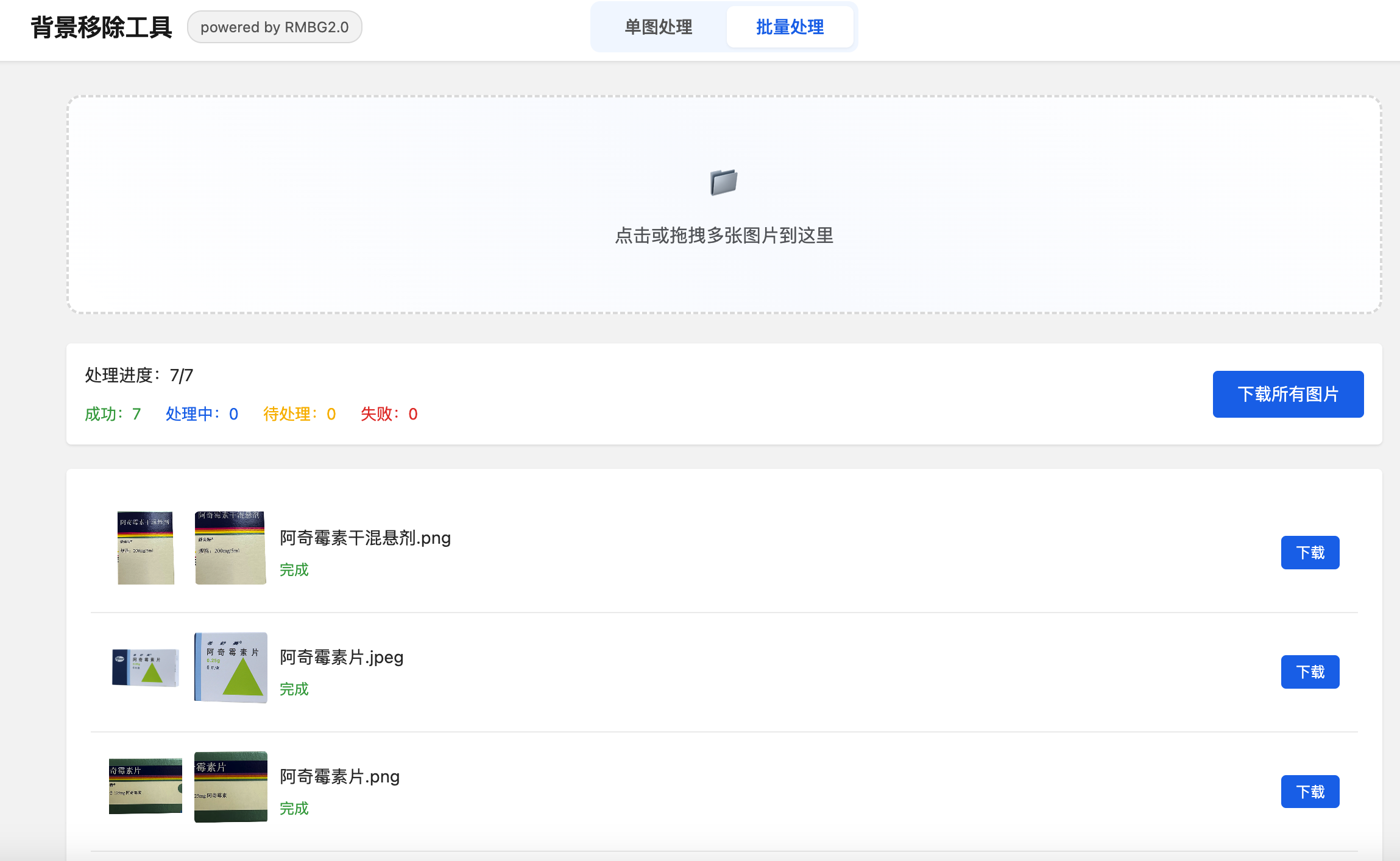The image size is (1400, 861).
Task: Open processed thumbnail of 阿奇霉素干混悬剂.png
Action: [230, 547]
